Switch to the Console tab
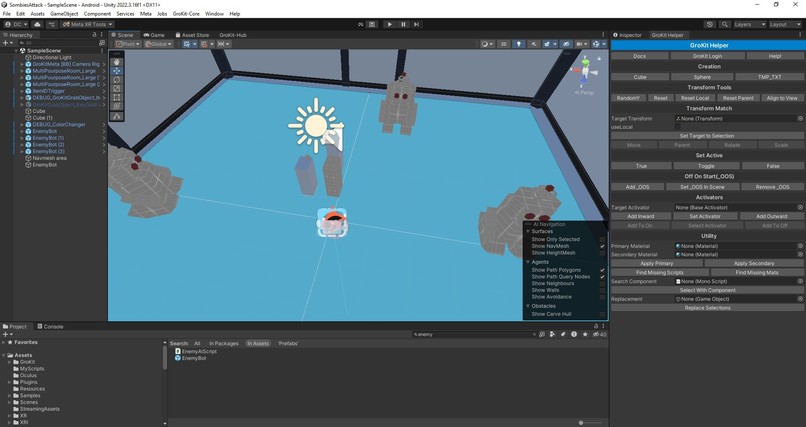806x427 pixels. point(50,326)
